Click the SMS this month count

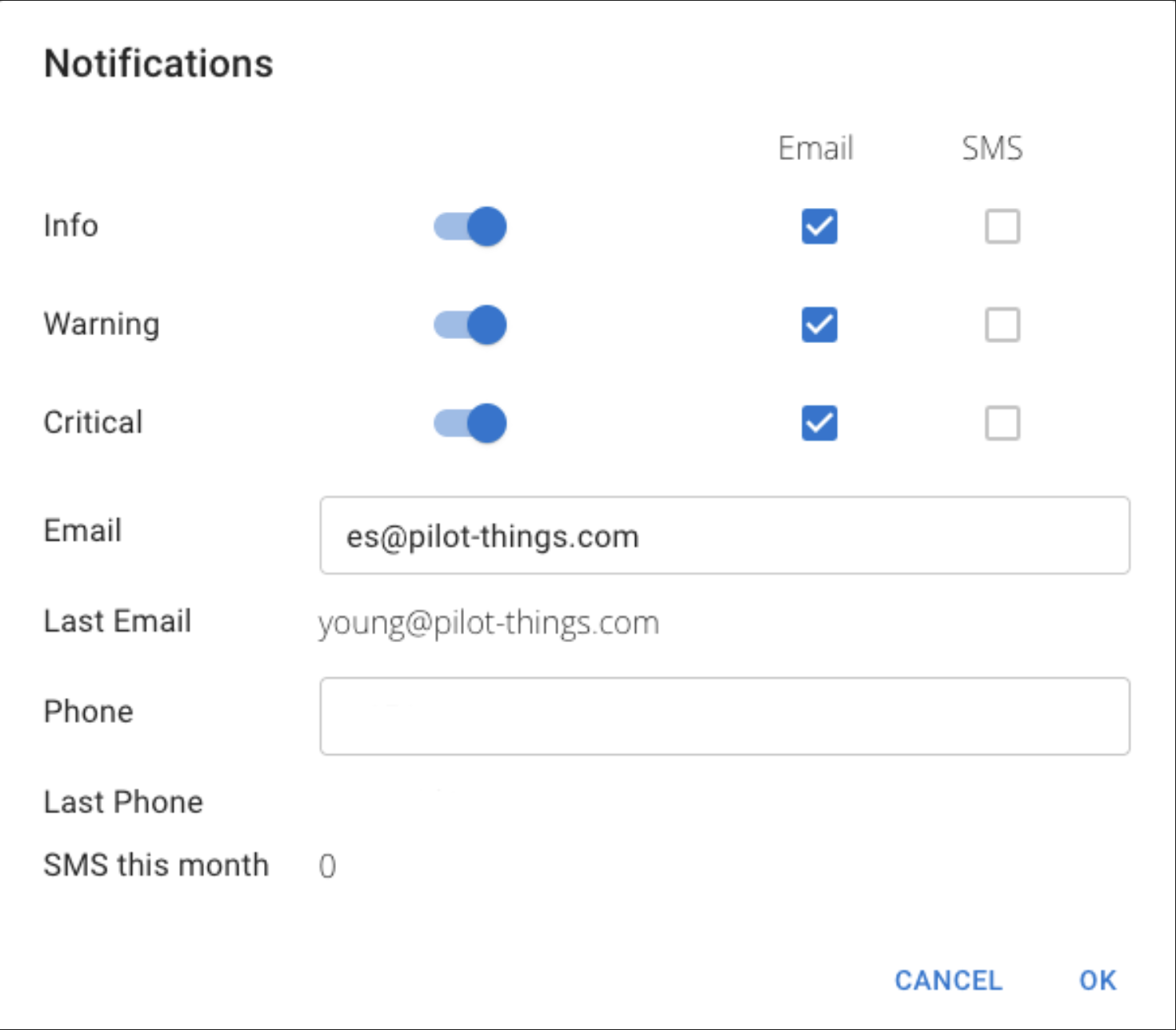point(327,866)
